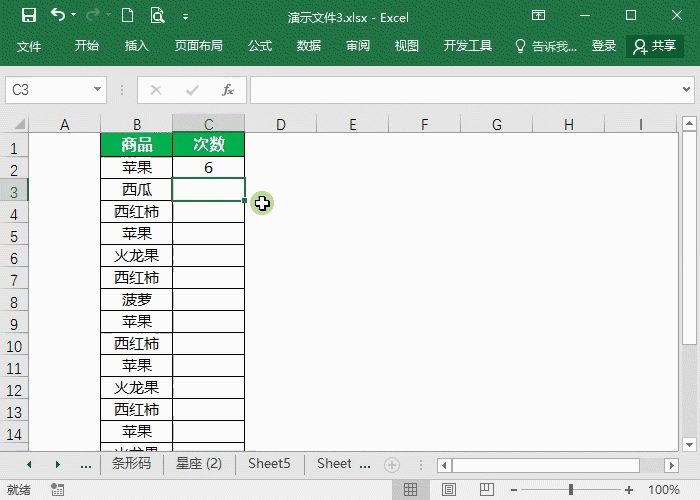Zoom out with the minus button
The image size is (700, 500).
(514, 490)
